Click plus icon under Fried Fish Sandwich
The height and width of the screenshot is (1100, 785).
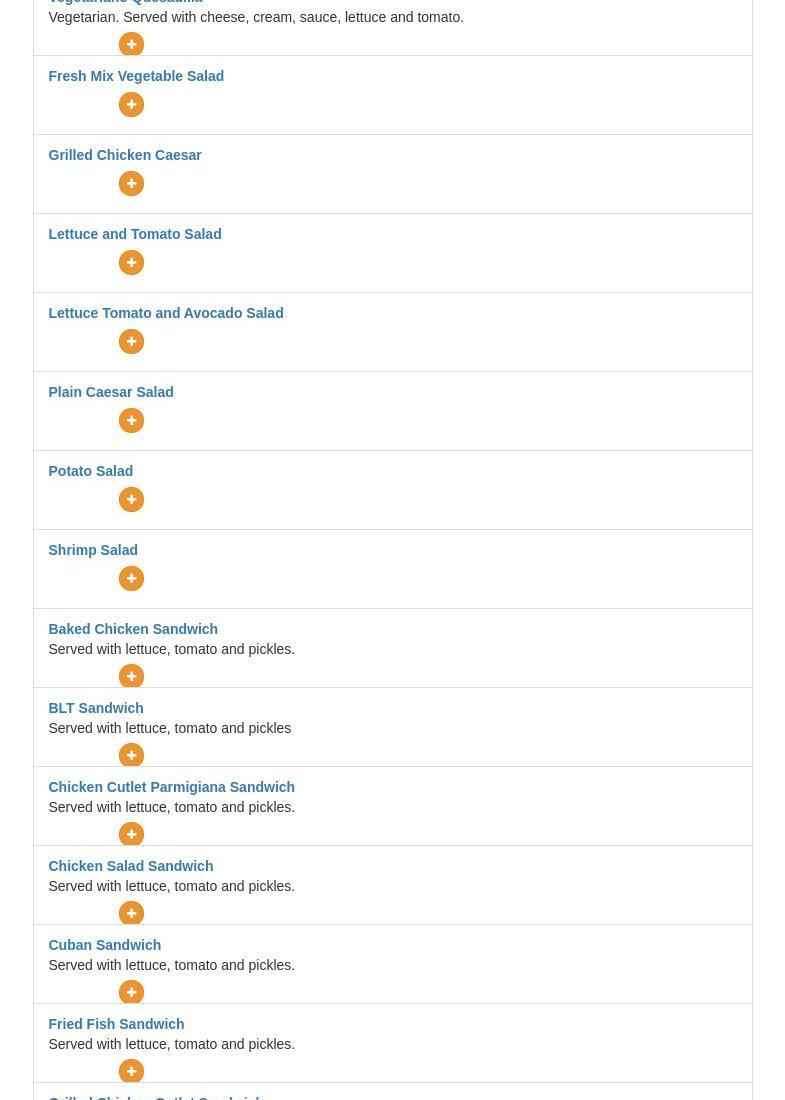[131, 1071]
